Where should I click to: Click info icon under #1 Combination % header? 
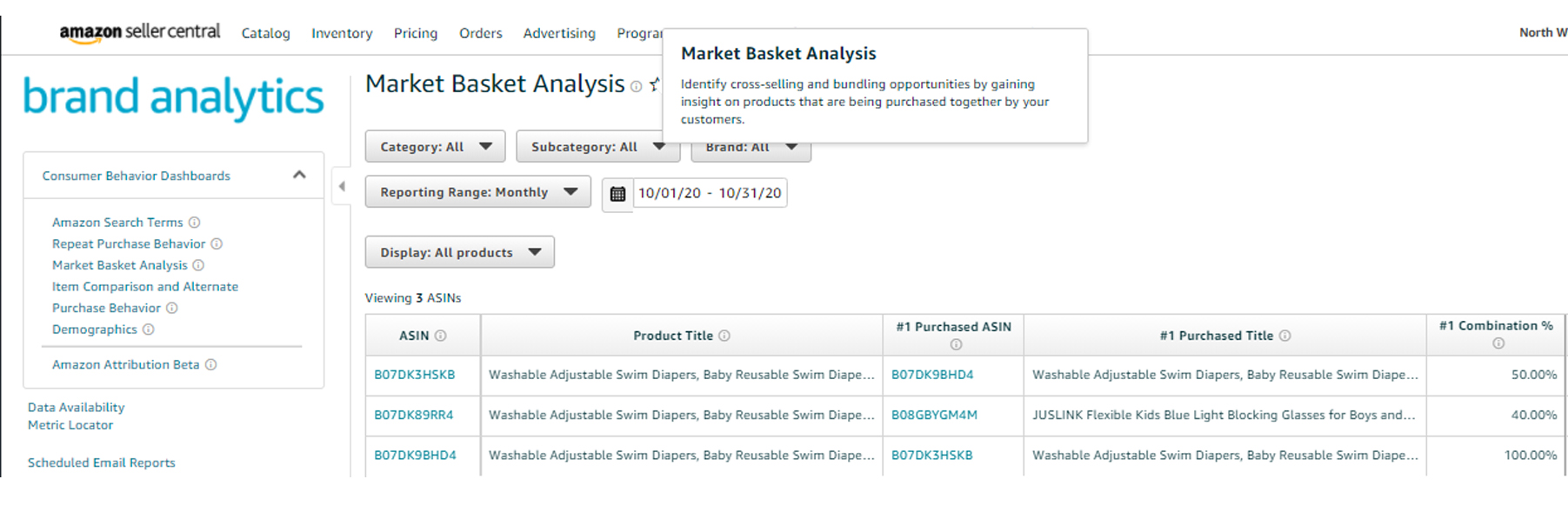1498,343
